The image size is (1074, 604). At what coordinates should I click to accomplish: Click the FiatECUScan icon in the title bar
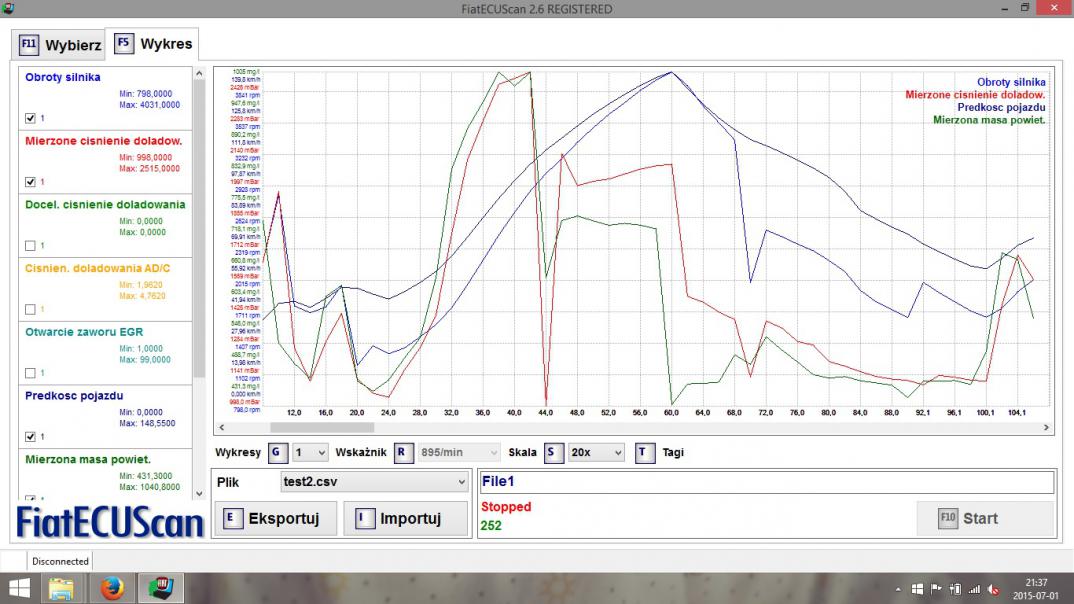coord(8,8)
